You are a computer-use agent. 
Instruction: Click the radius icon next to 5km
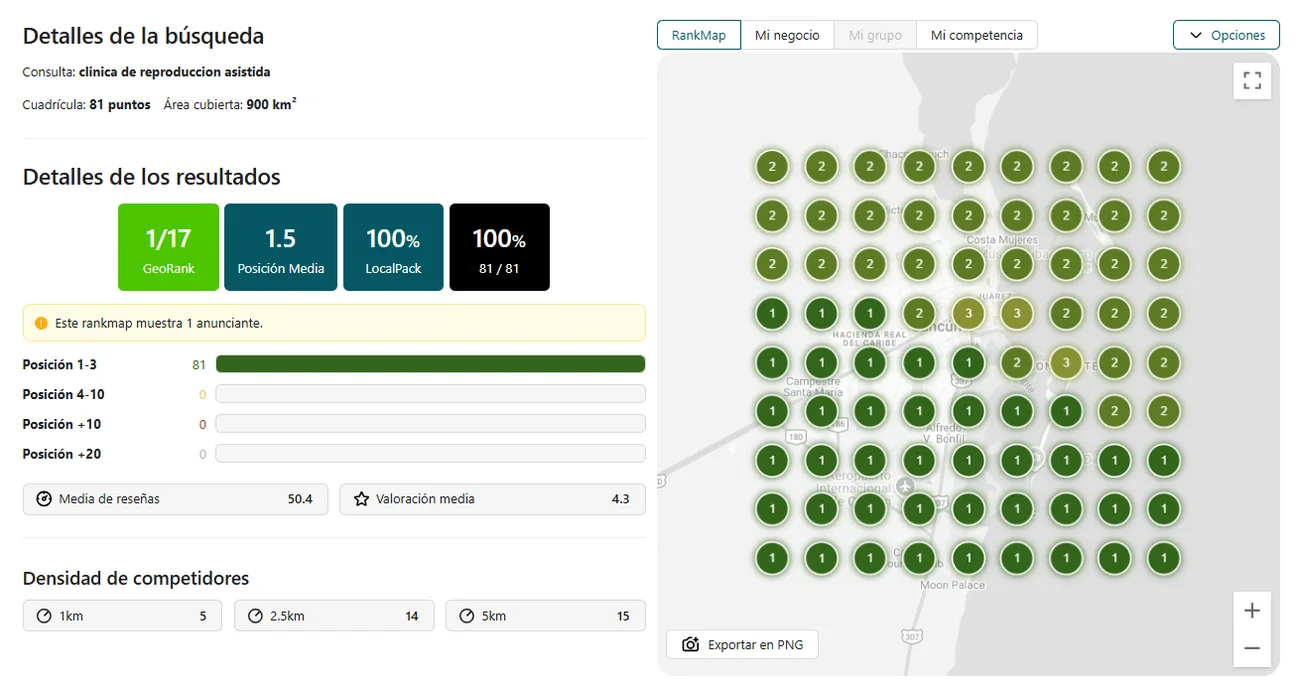point(467,616)
